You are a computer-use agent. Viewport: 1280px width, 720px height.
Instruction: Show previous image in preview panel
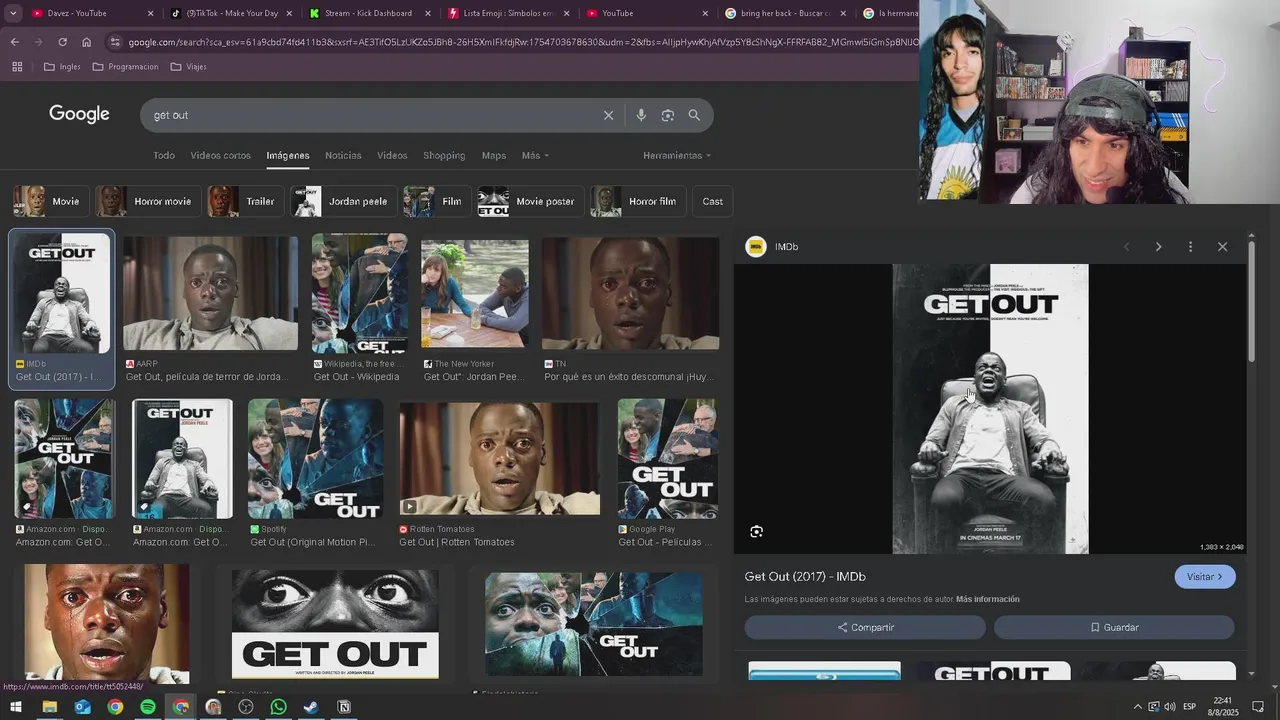pos(1126,247)
